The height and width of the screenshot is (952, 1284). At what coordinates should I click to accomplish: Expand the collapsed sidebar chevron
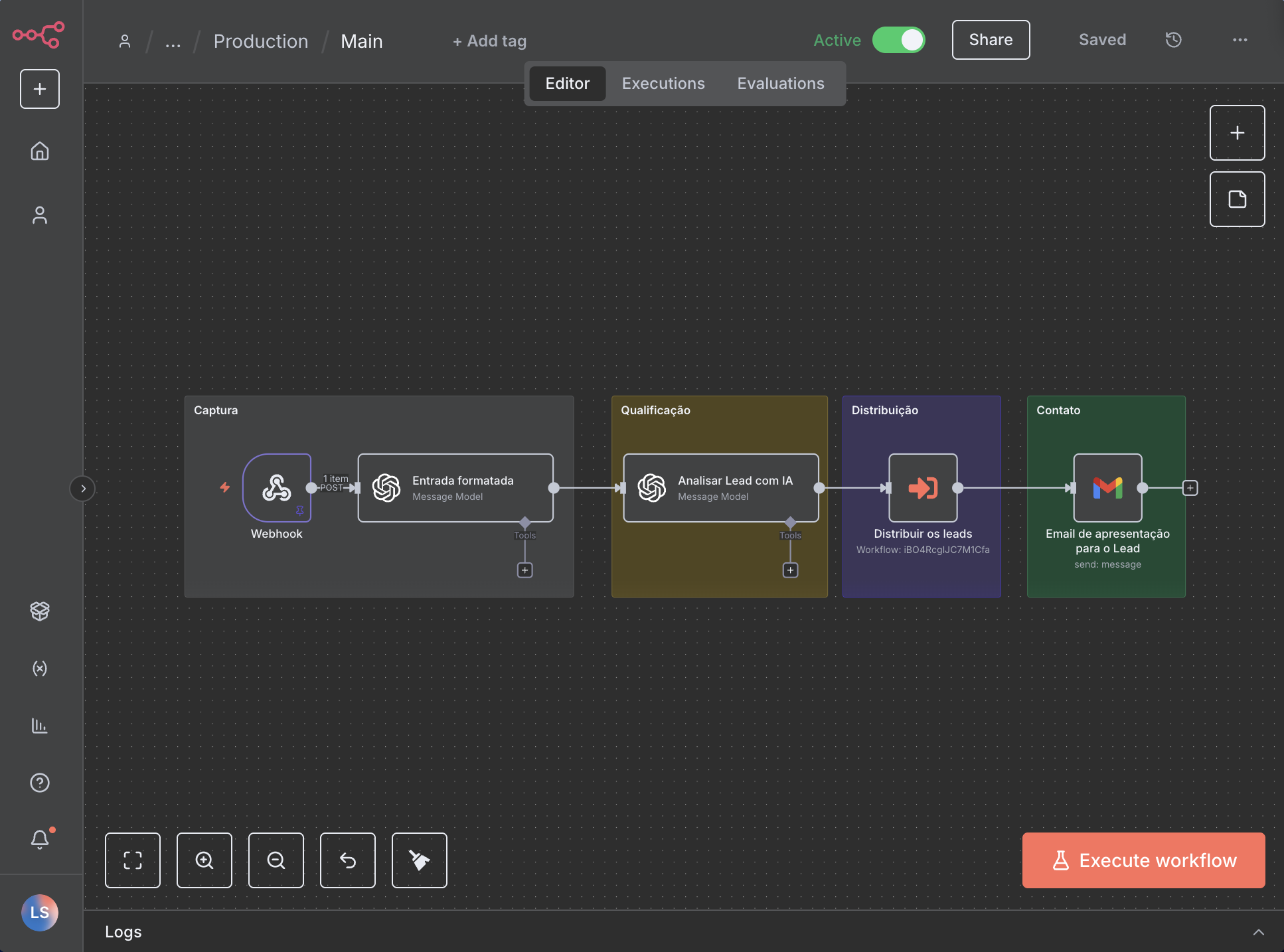click(83, 489)
